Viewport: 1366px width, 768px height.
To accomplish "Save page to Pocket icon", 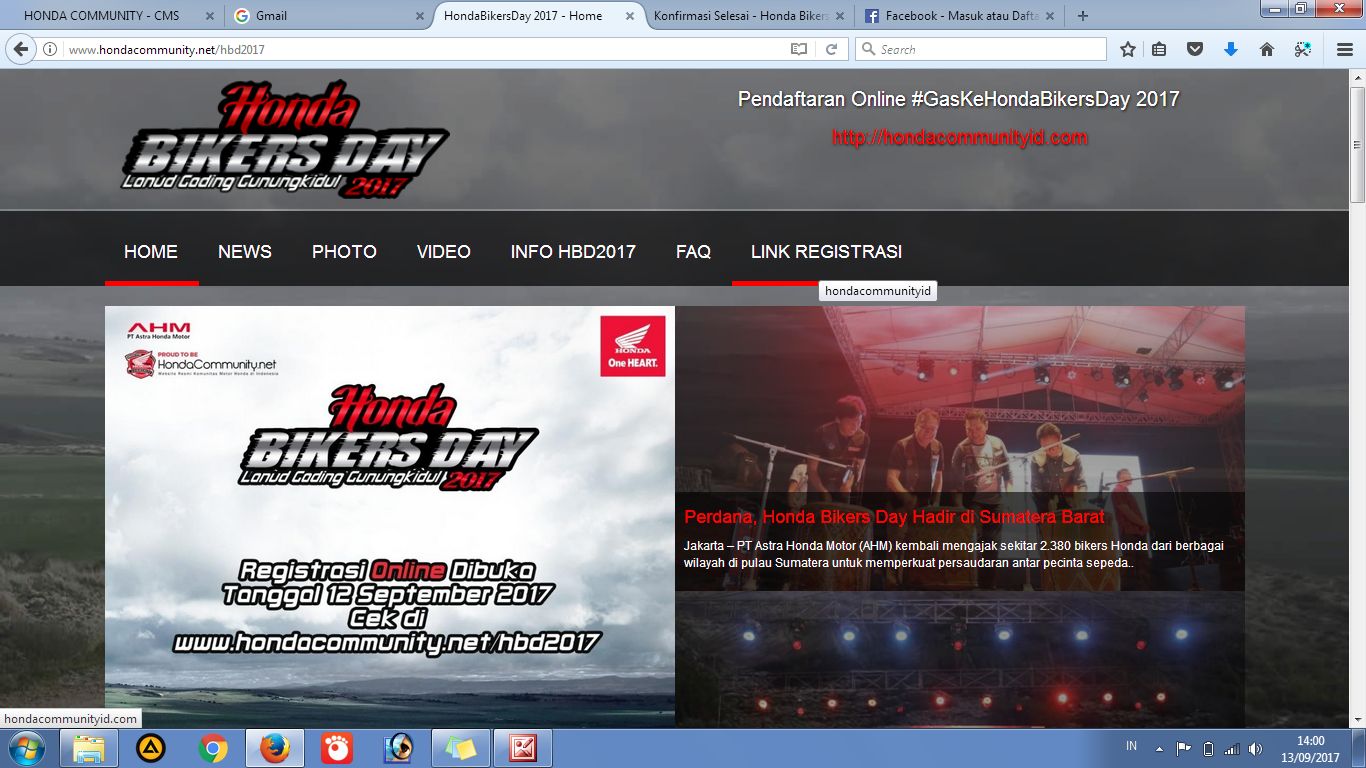I will click(x=1195, y=49).
